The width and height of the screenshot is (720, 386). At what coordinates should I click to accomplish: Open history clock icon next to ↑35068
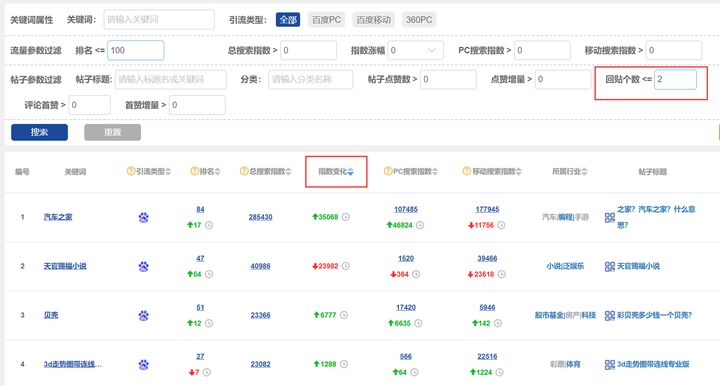coord(346,217)
